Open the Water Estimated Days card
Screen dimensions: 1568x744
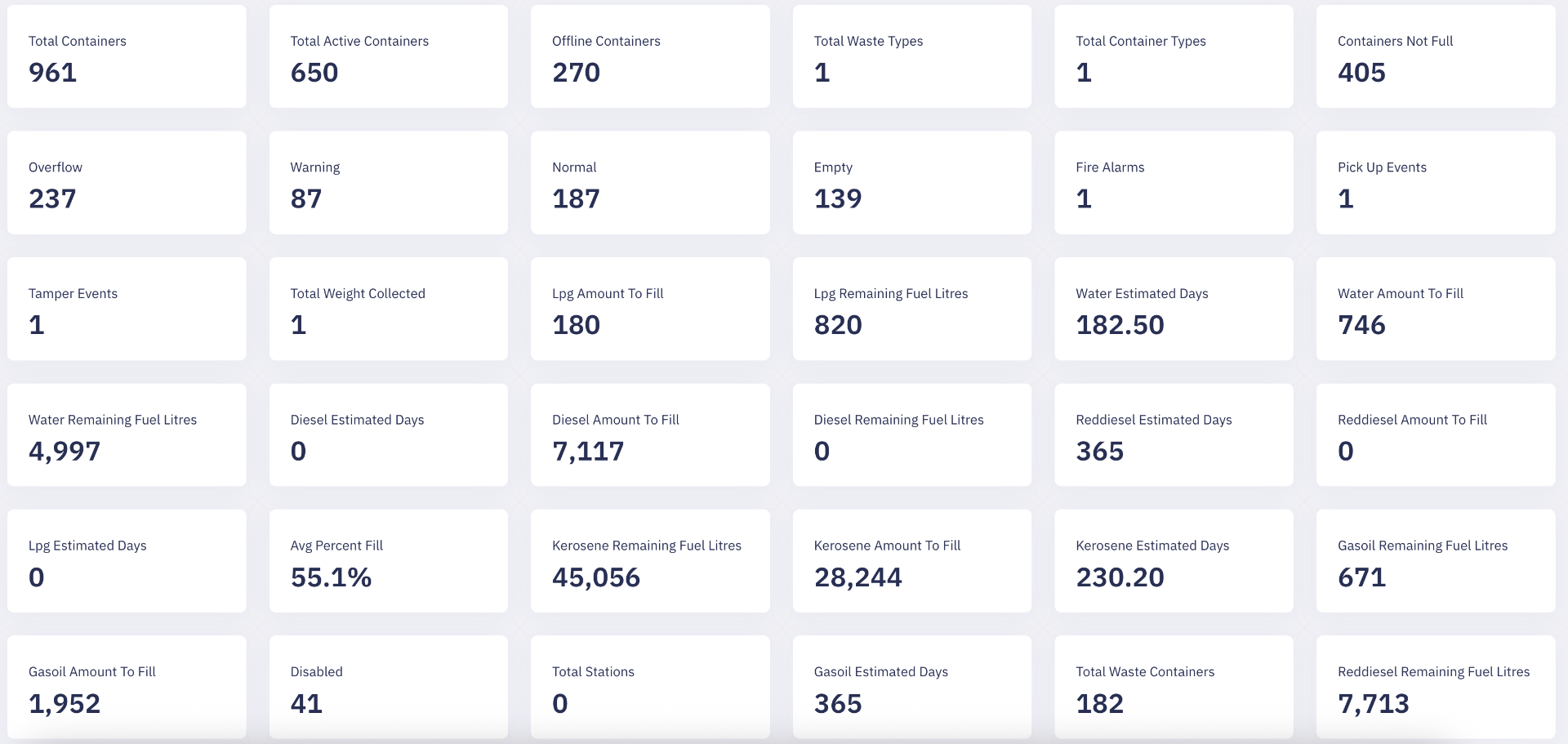[1174, 308]
